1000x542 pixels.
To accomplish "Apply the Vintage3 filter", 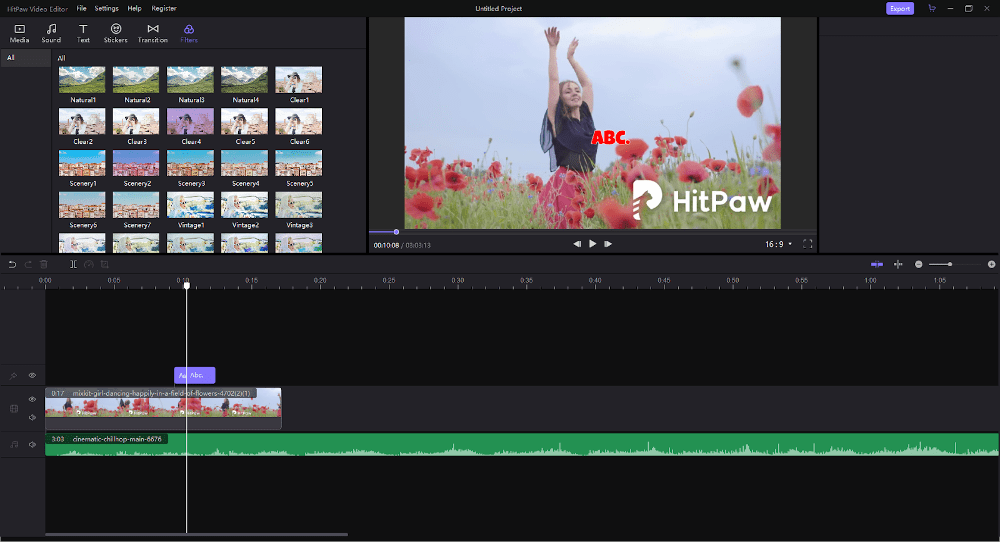I will [x=298, y=205].
